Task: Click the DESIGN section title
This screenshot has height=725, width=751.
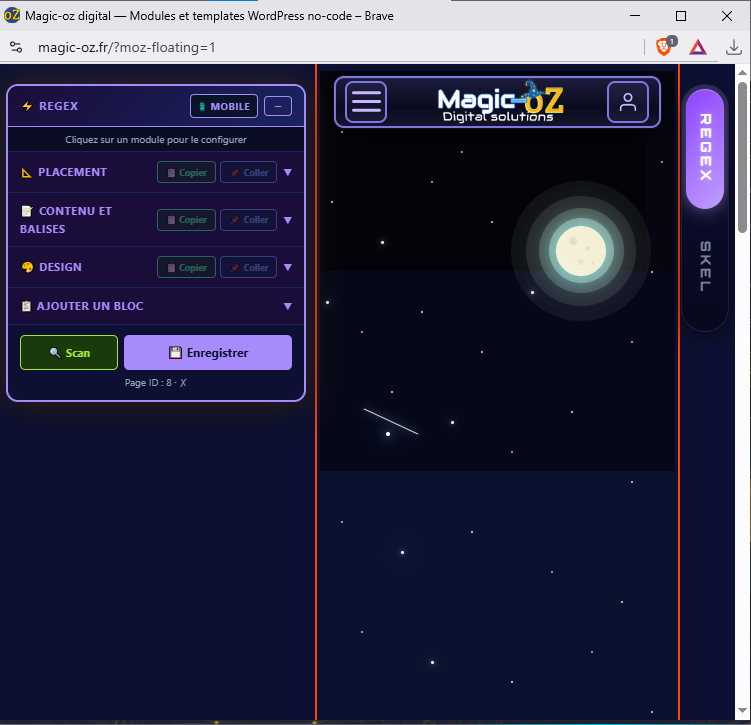Action: tap(60, 267)
